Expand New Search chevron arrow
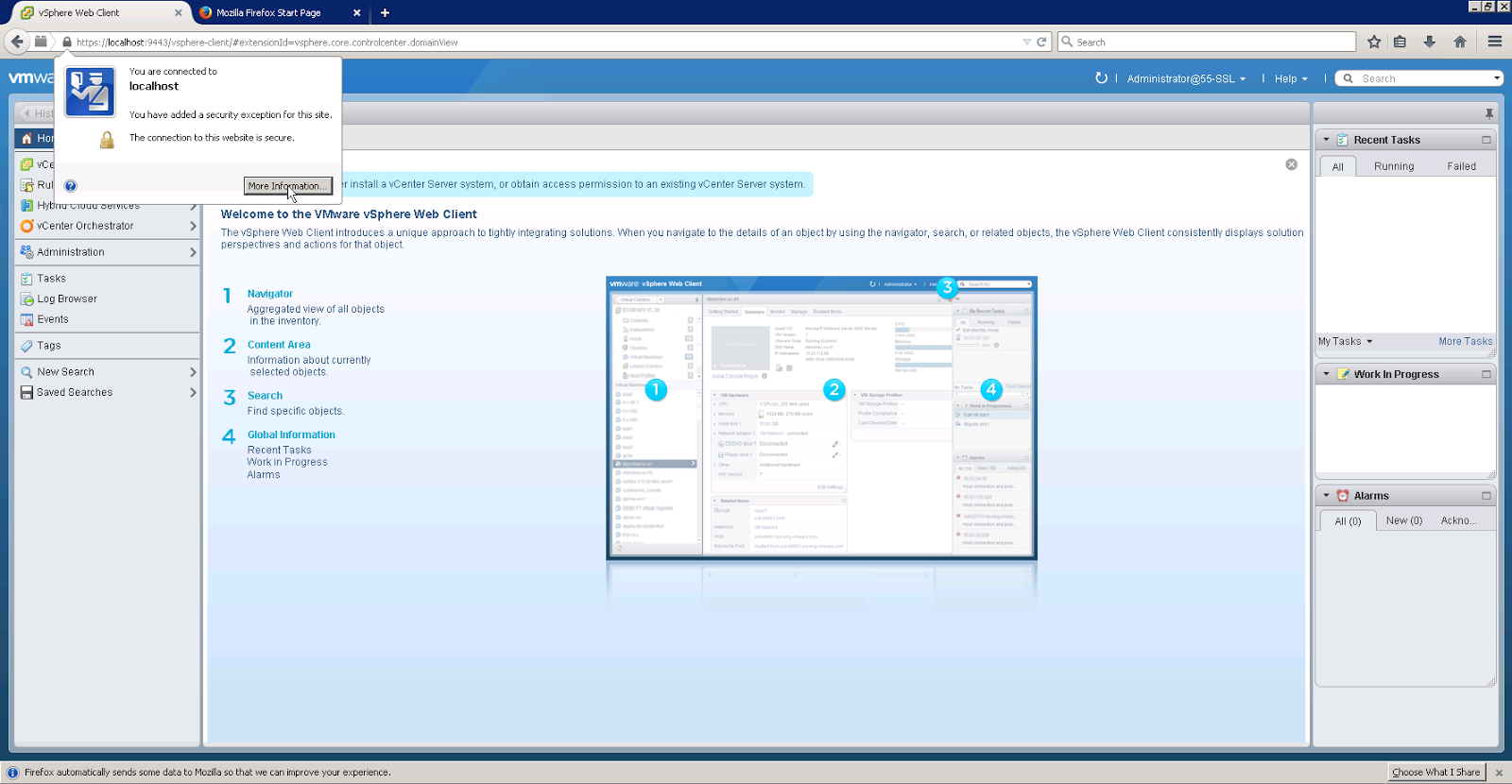The height and width of the screenshot is (784, 1512). coord(193,372)
